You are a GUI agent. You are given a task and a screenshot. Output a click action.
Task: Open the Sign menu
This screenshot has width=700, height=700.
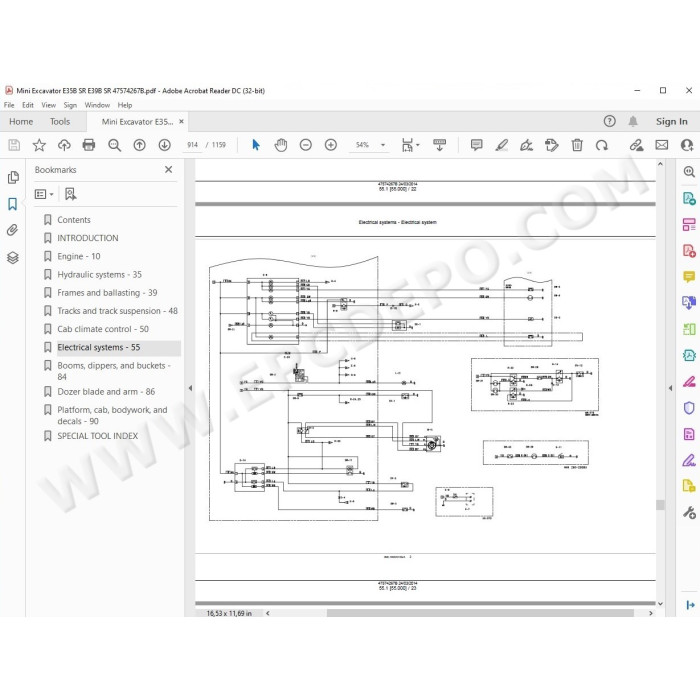[x=70, y=105]
